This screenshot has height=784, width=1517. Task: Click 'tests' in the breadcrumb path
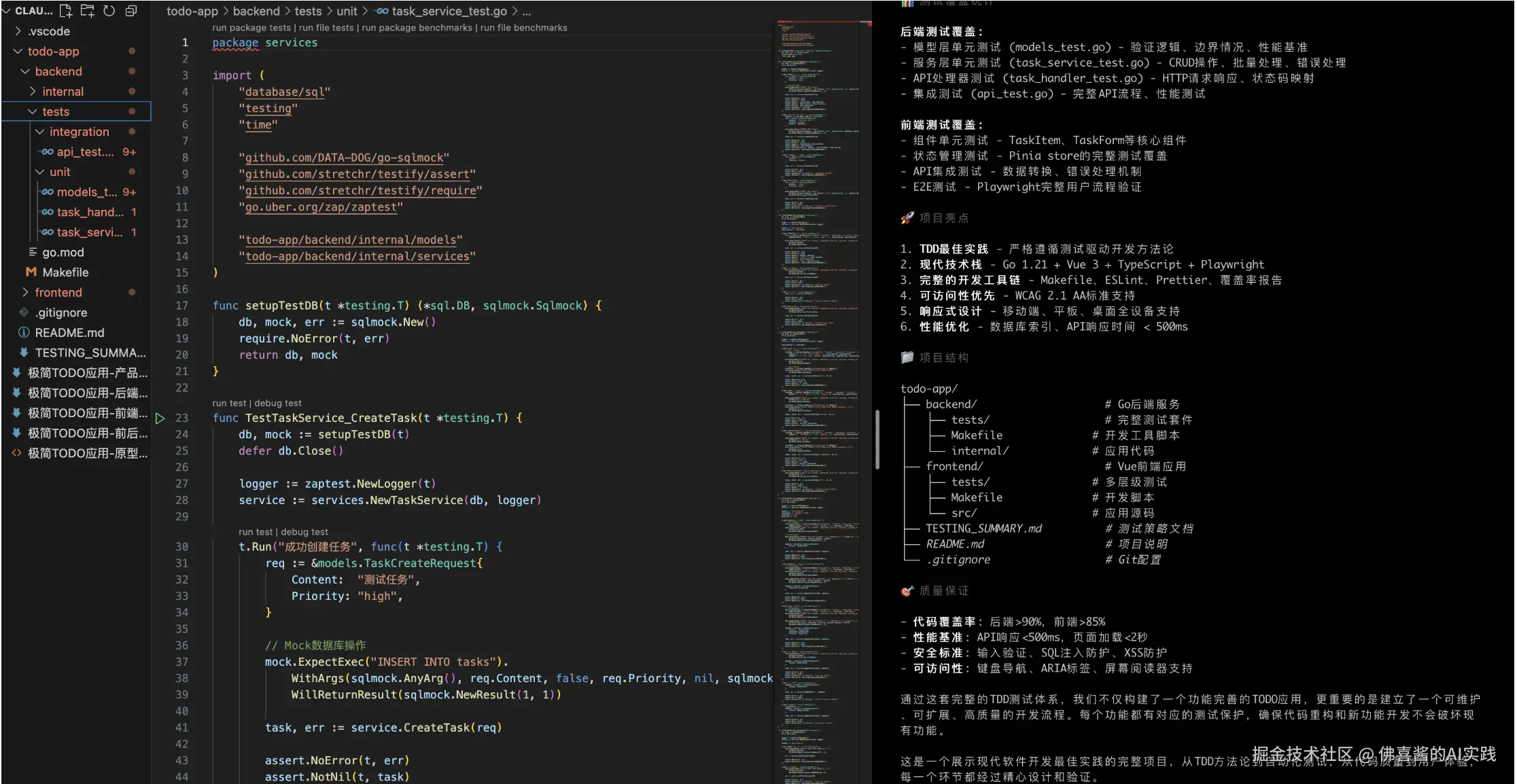click(x=308, y=11)
